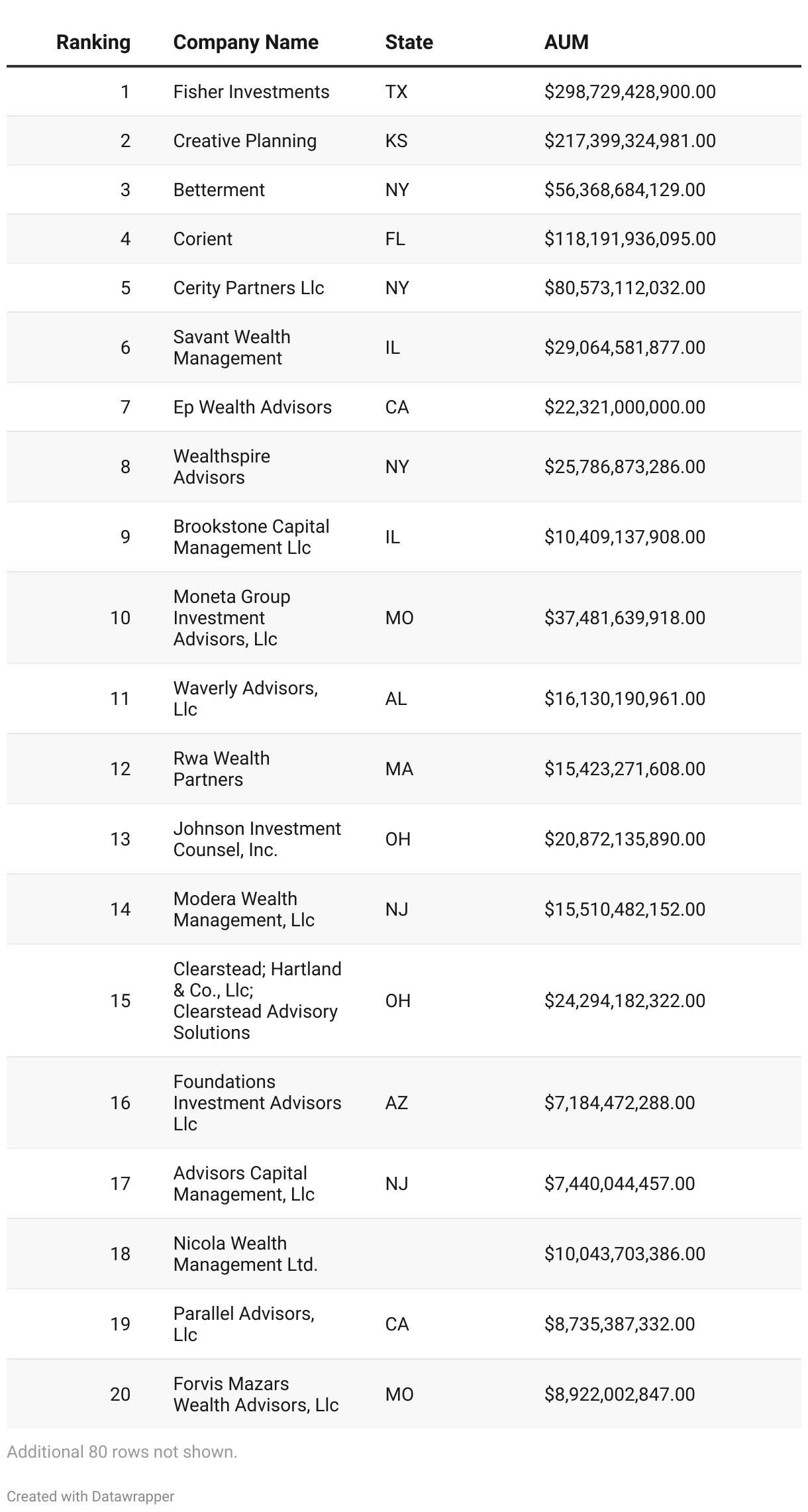Screen dimensions: 808x1512
Task: Click the AUM value $8,735,387,332.00
Action: coord(619,1324)
